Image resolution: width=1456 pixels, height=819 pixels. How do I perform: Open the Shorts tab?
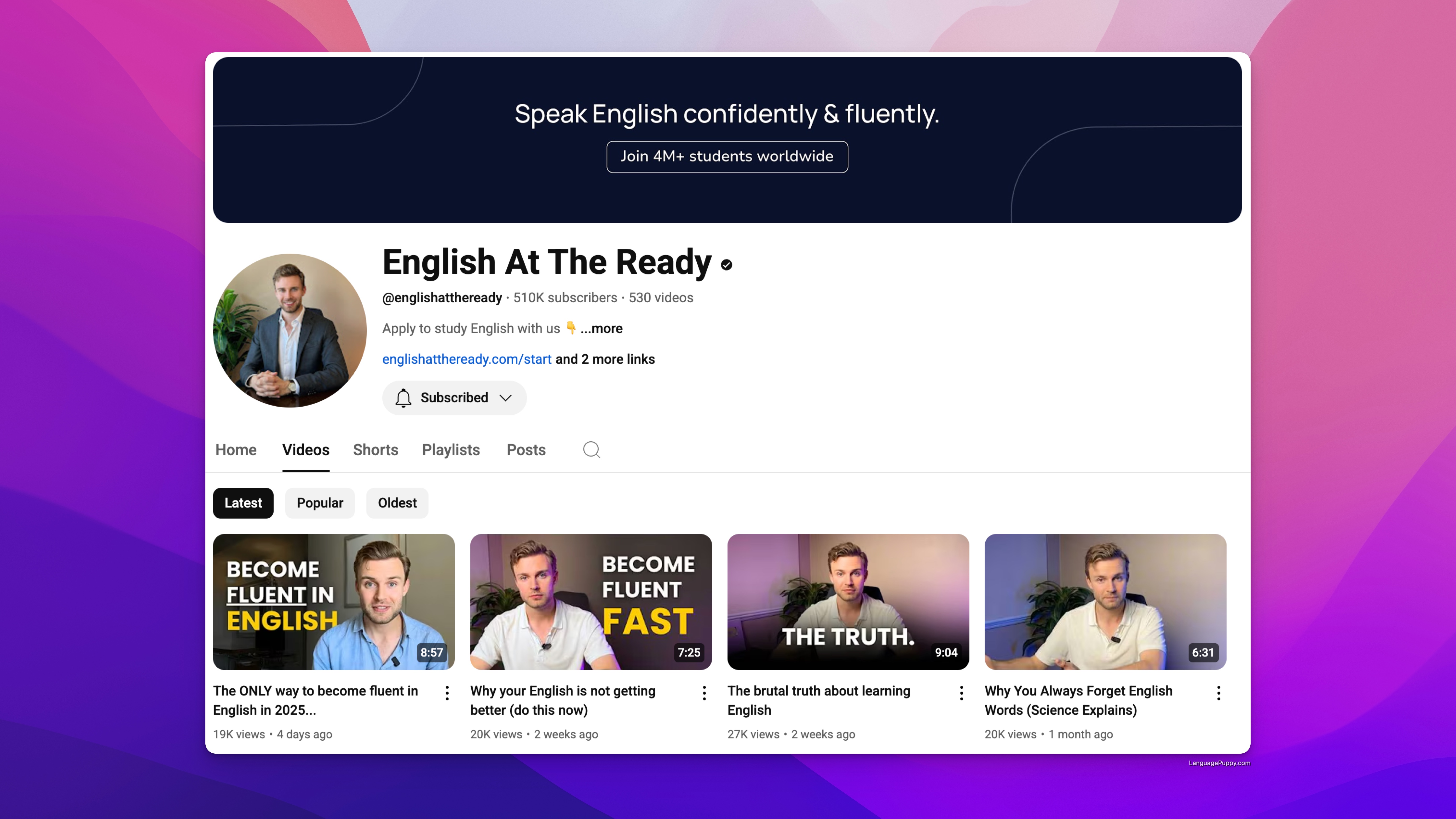tap(375, 450)
